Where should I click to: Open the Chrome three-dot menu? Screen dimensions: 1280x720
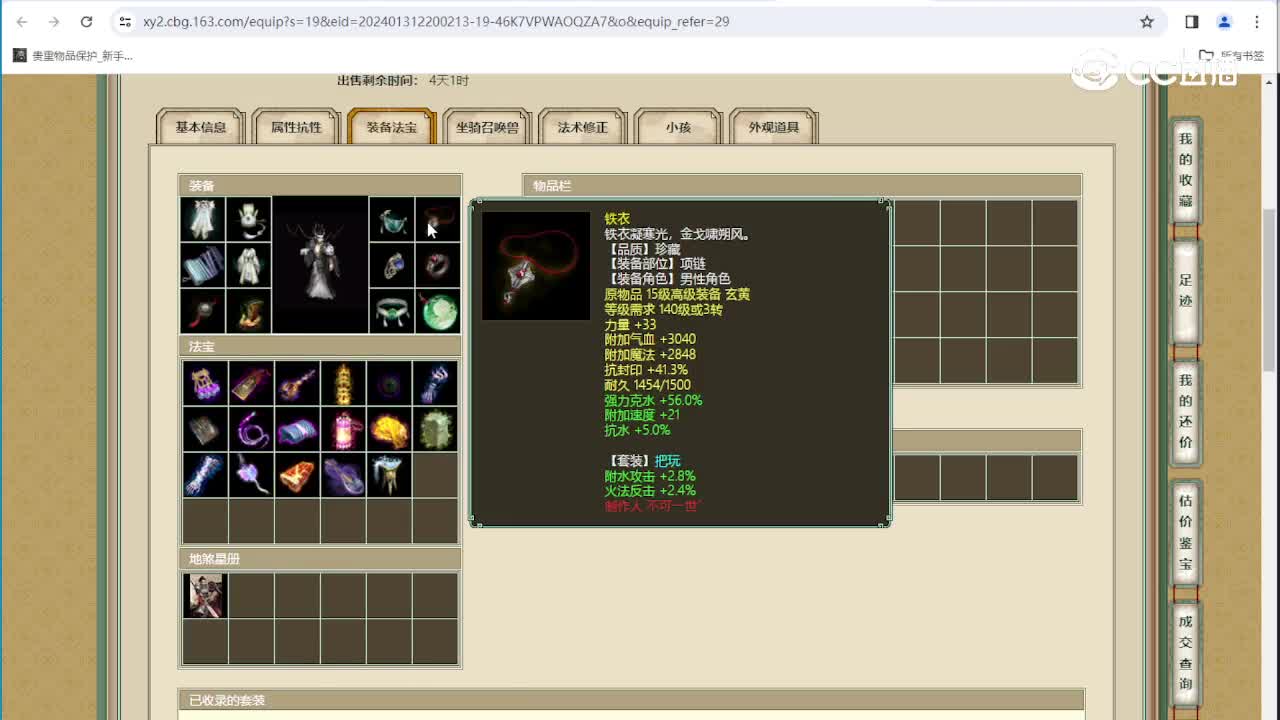click(1257, 21)
